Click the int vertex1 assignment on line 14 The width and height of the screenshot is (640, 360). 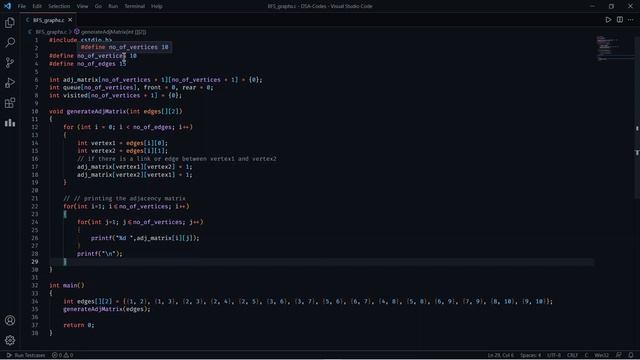tap(122, 143)
